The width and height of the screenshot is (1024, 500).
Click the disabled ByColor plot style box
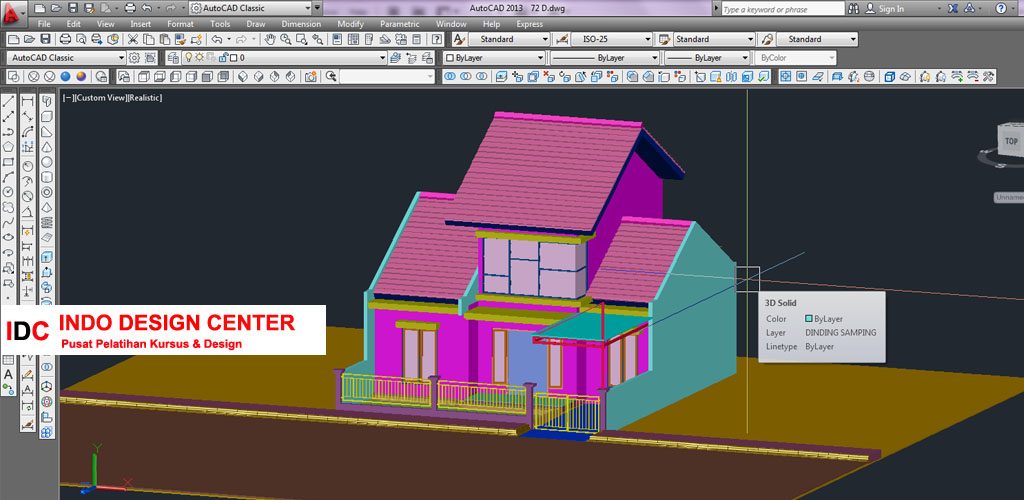click(x=795, y=57)
